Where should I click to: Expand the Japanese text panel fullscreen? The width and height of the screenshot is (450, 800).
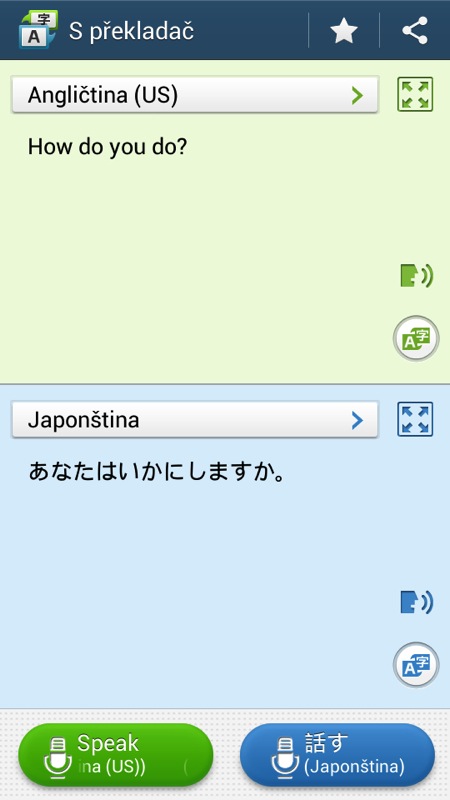[415, 419]
